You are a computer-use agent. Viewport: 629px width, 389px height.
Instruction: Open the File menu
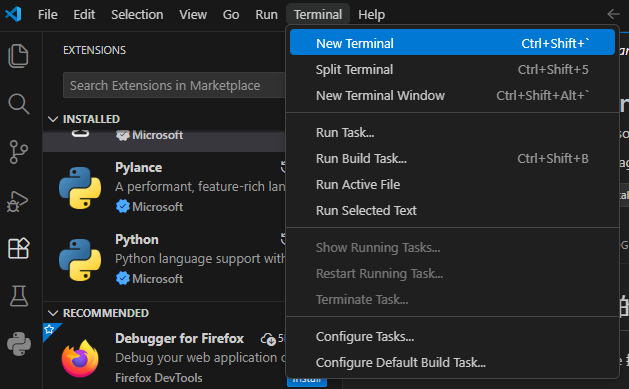[x=48, y=14]
